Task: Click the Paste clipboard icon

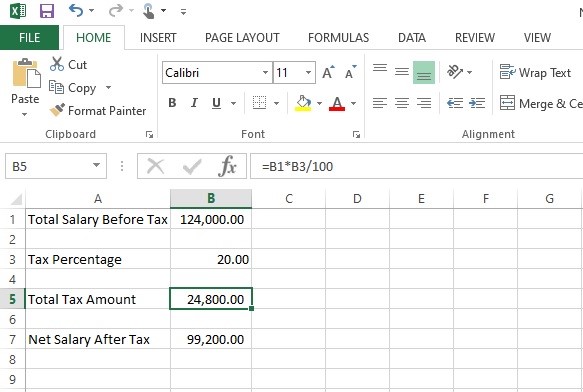Action: (26, 73)
